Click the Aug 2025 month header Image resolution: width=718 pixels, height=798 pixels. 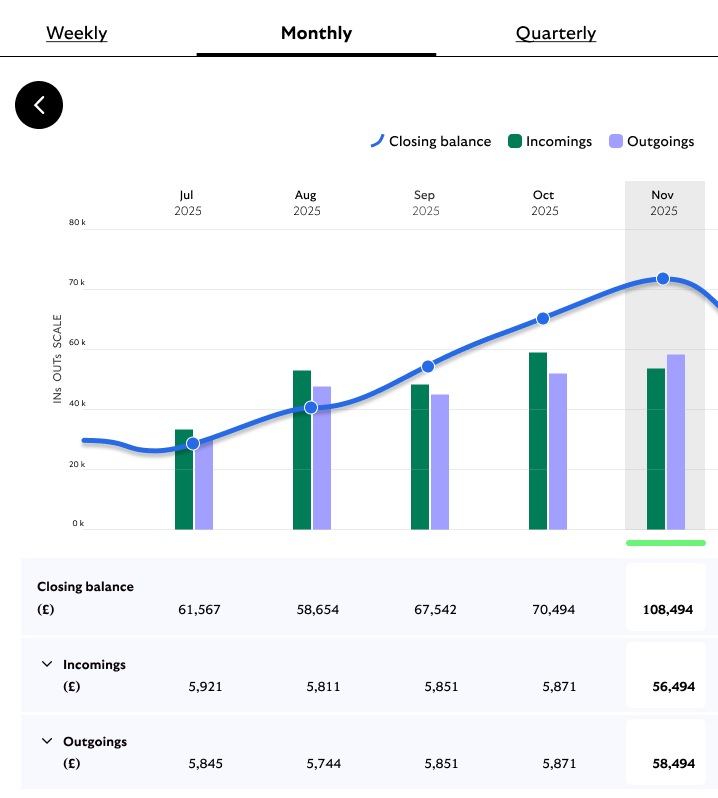click(307, 203)
